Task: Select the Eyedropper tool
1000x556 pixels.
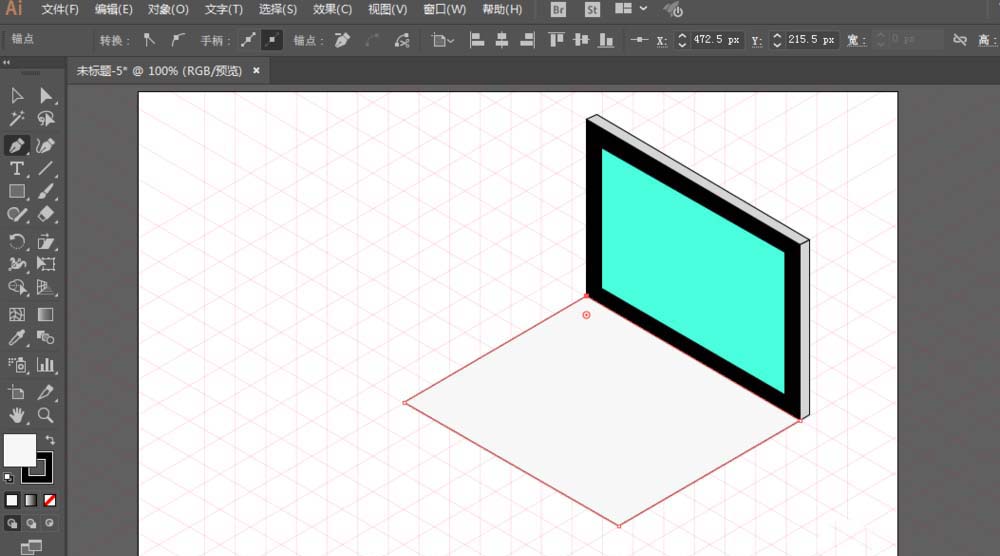Action: [x=17, y=337]
